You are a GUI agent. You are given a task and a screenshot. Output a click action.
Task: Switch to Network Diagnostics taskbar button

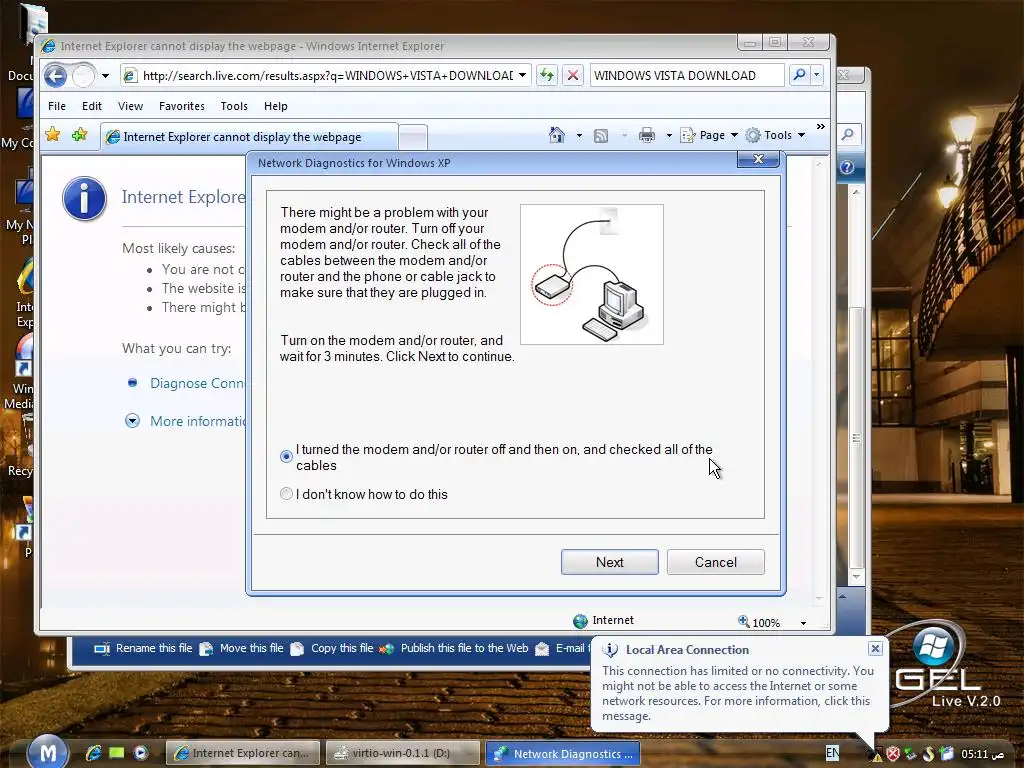pos(563,753)
